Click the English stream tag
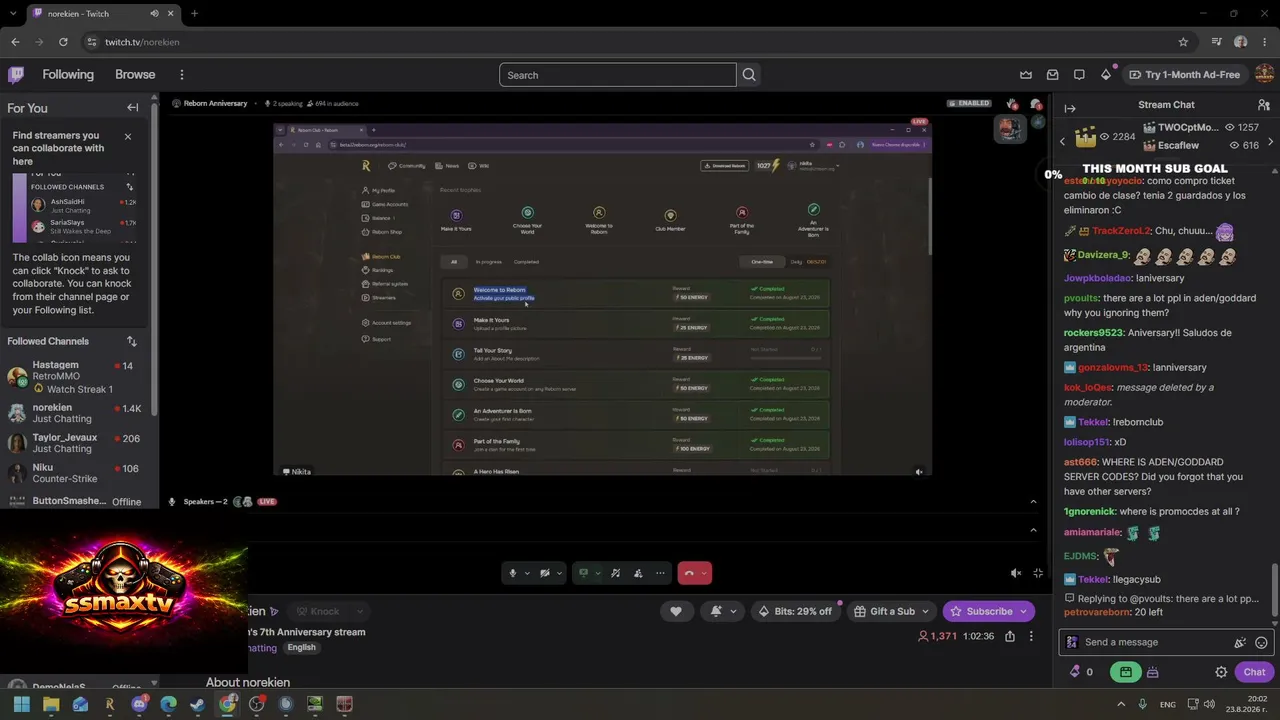Image resolution: width=1280 pixels, height=720 pixels. click(301, 648)
